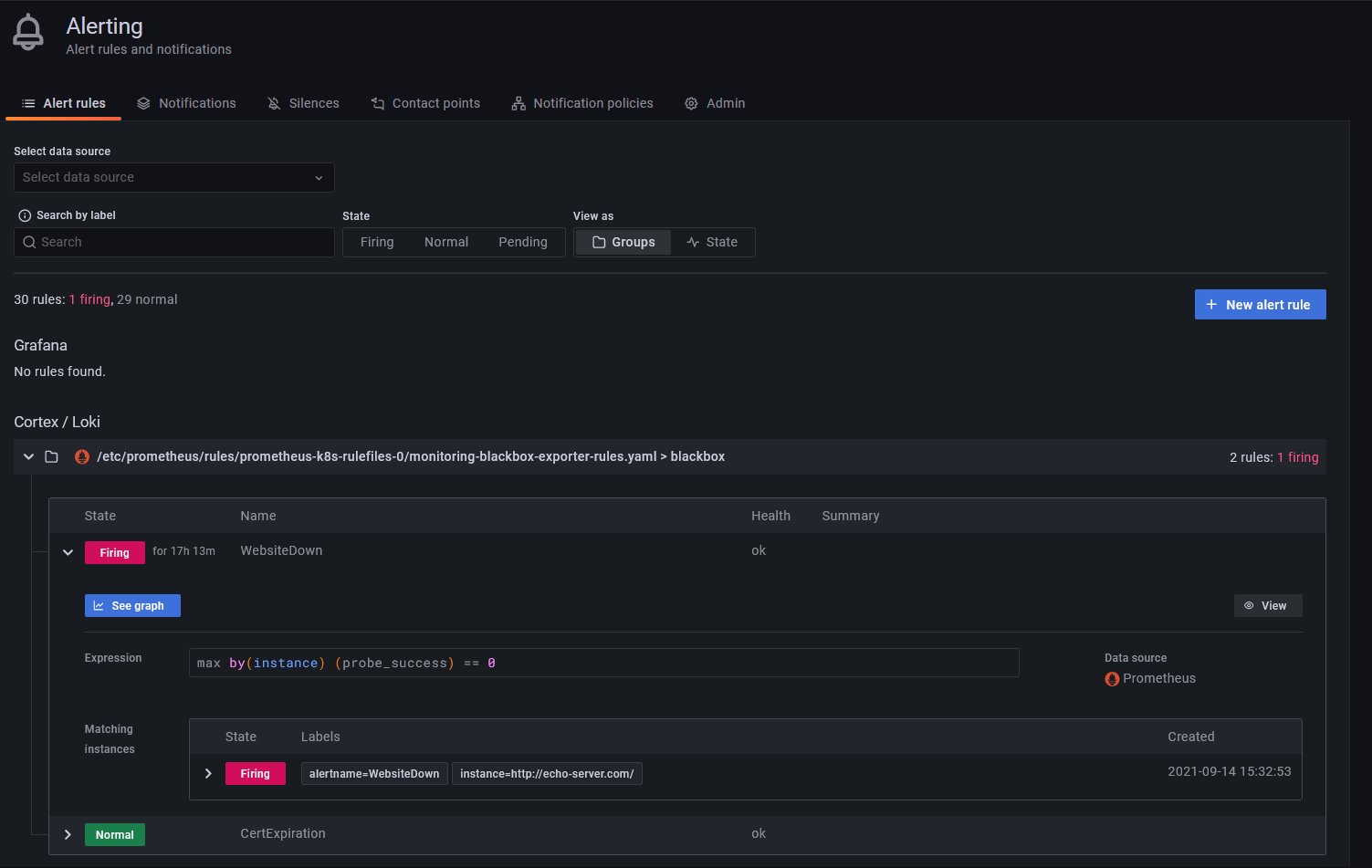Viewport: 1372px width, 868px height.
Task: Click the eye icon on the View button
Action: (1251, 605)
